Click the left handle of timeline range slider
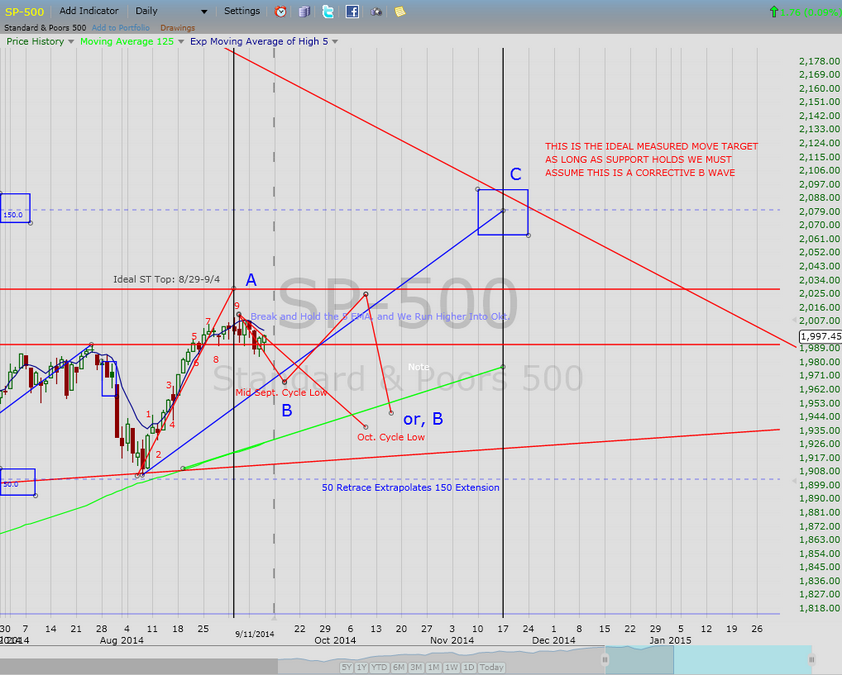Screen dimensions: 844x676 point(605,659)
